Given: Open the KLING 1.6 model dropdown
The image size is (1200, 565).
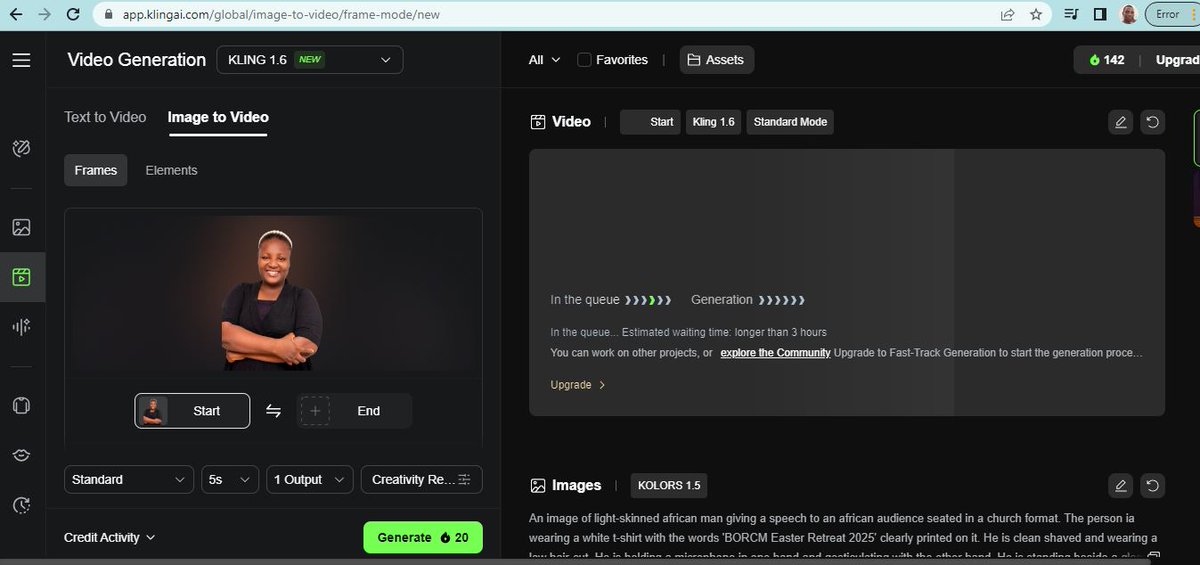Looking at the screenshot, I should [x=310, y=60].
